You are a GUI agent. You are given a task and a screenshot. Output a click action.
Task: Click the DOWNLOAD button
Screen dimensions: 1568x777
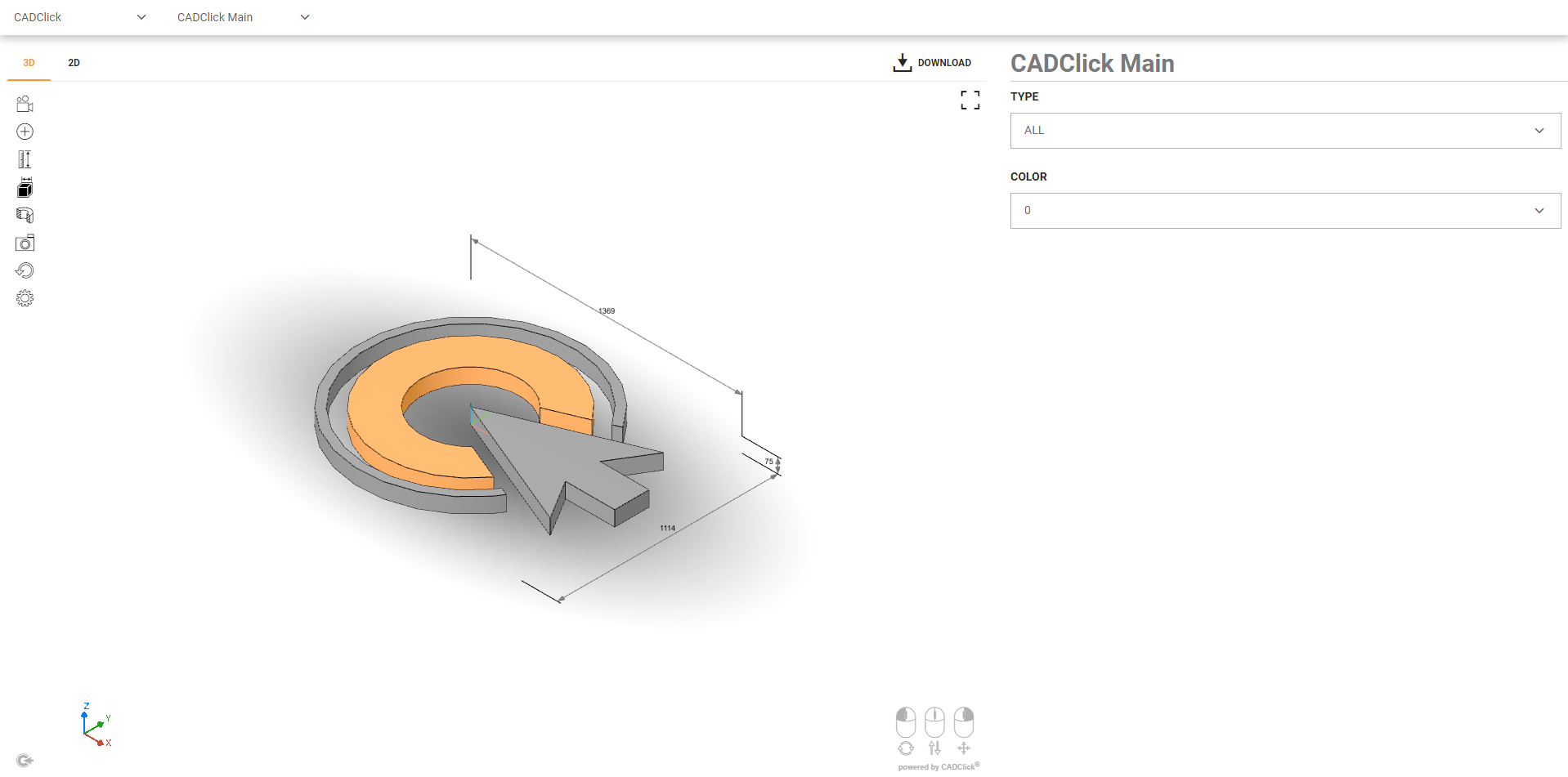pos(932,63)
